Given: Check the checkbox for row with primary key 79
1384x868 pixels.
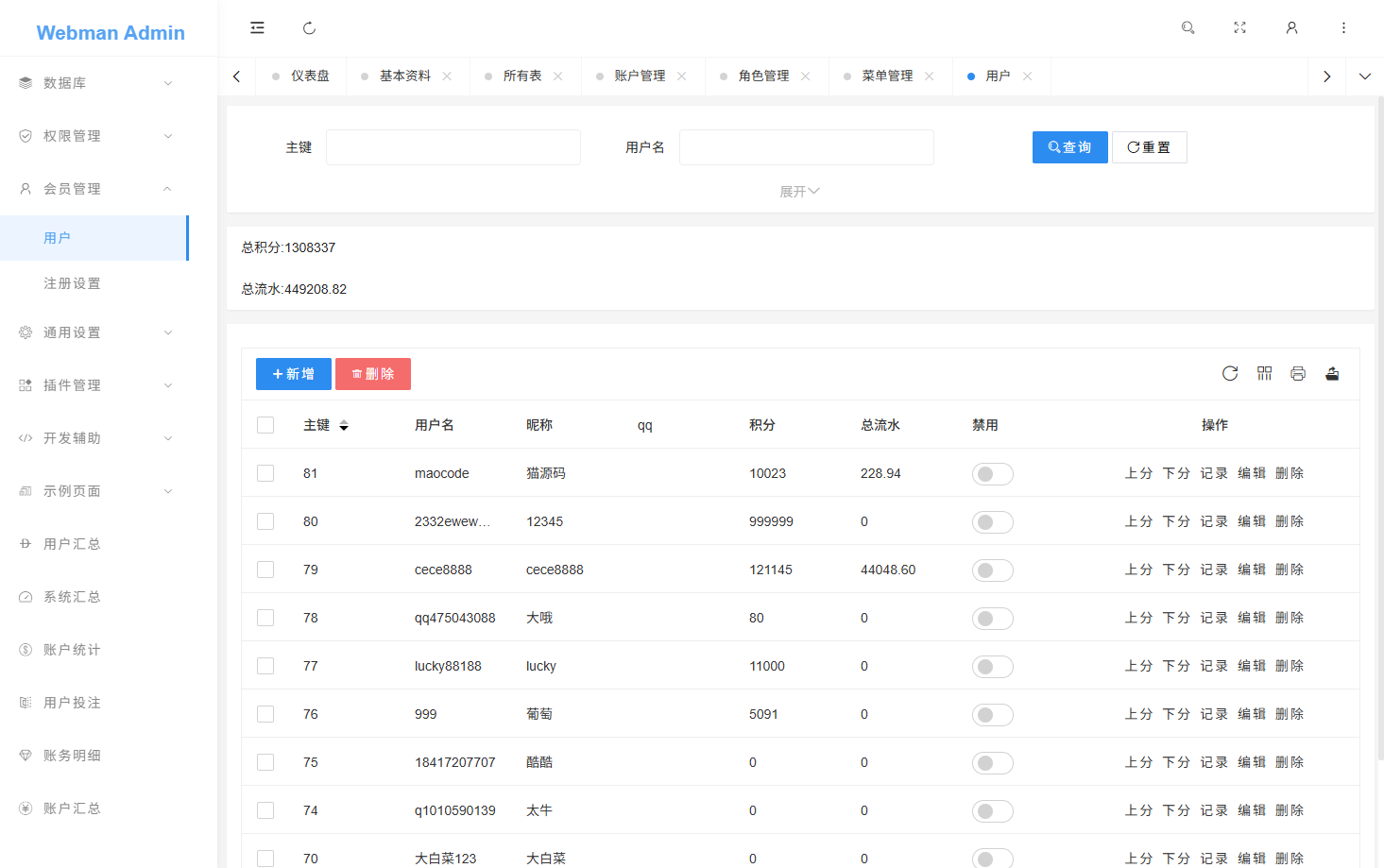Looking at the screenshot, I should [265, 570].
